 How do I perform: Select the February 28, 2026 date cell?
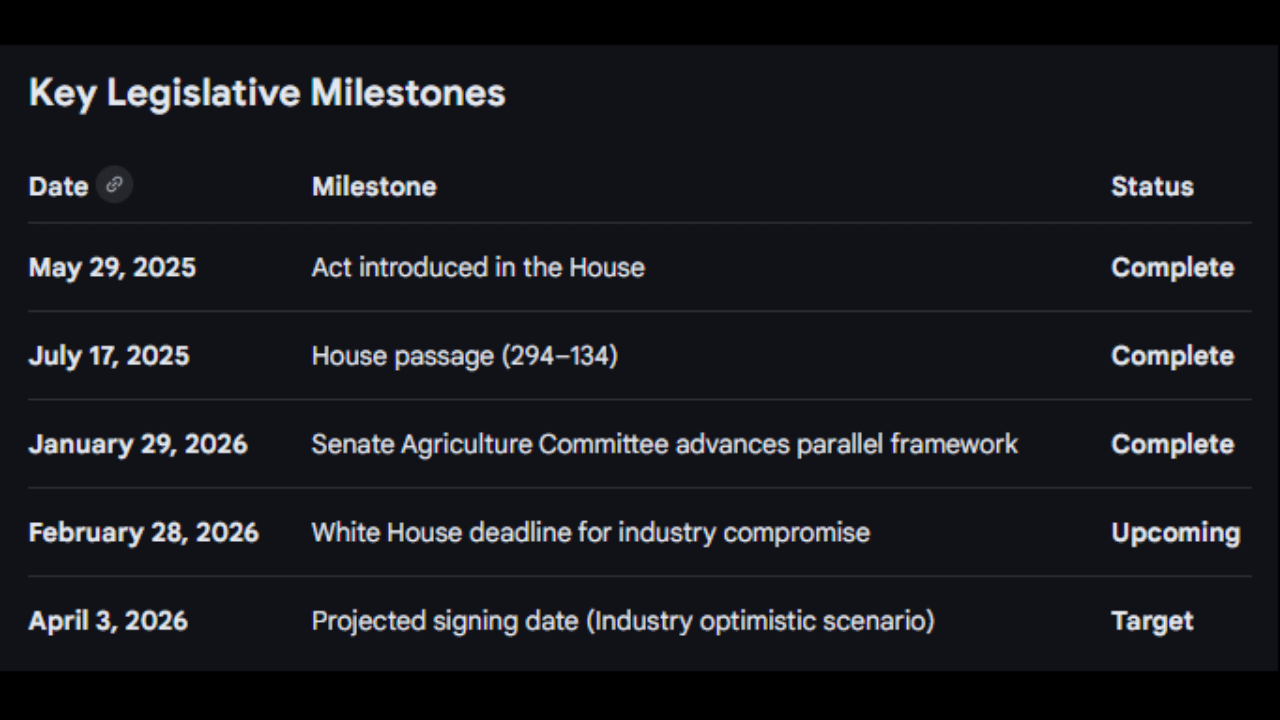[x=143, y=532]
